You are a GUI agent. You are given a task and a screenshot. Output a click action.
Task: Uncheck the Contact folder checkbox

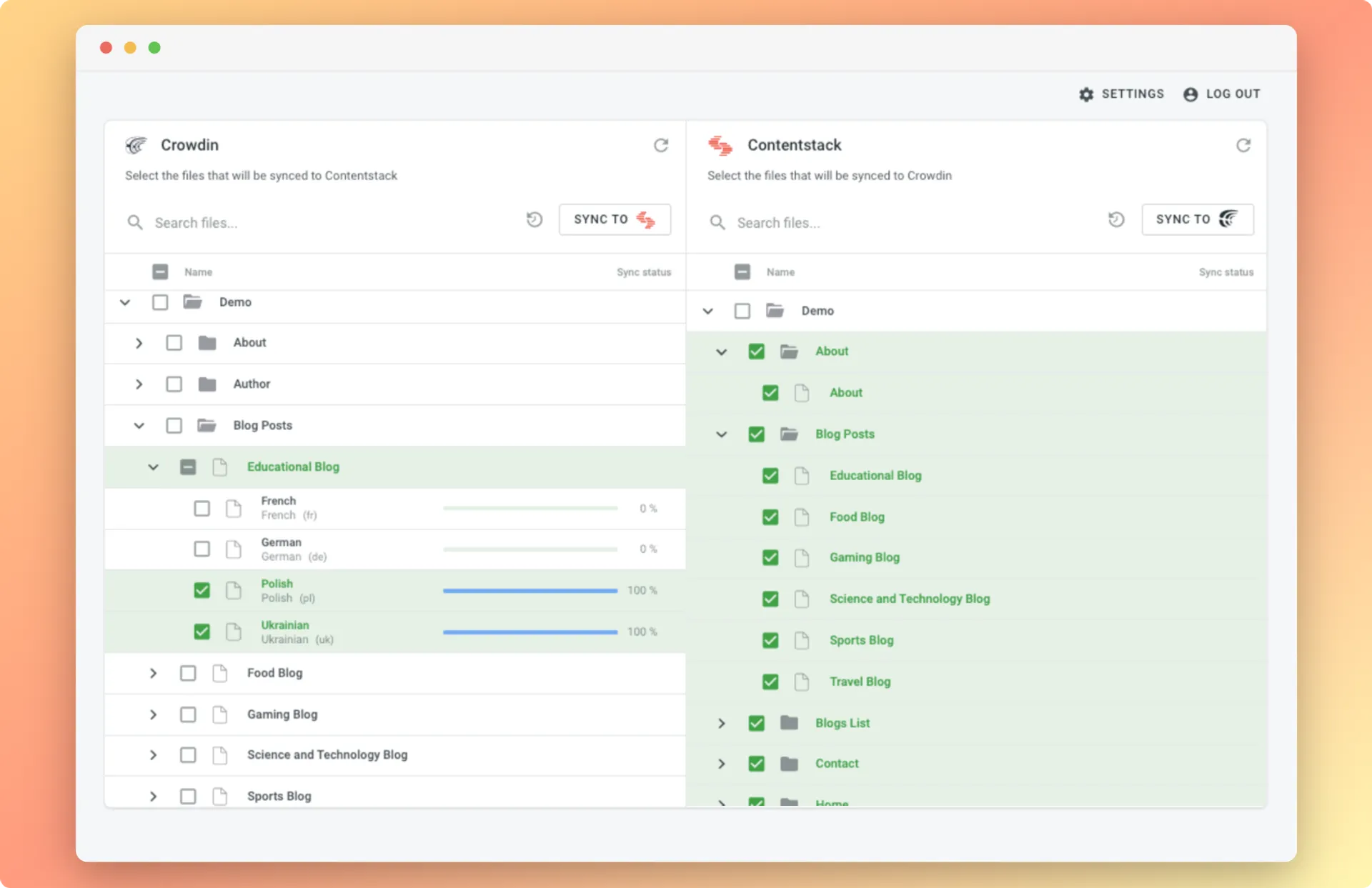756,764
